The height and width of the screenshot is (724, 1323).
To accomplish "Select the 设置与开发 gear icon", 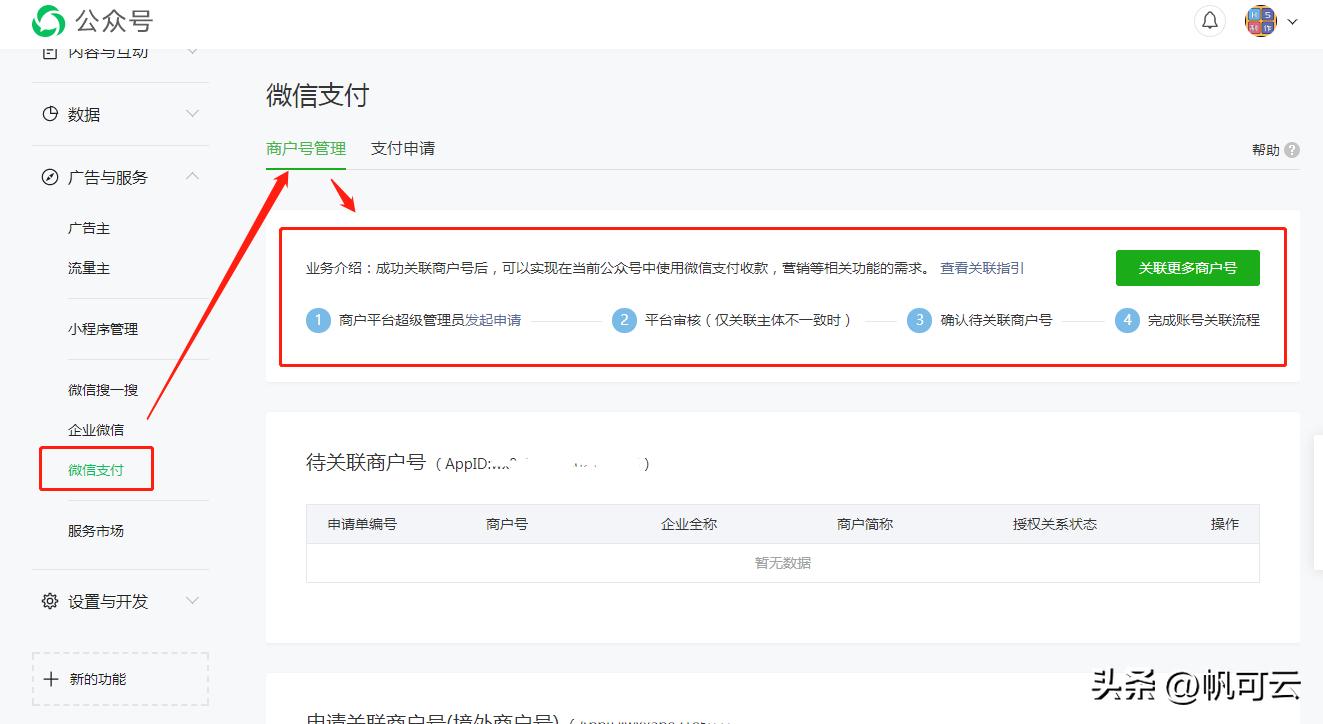I will tap(48, 601).
